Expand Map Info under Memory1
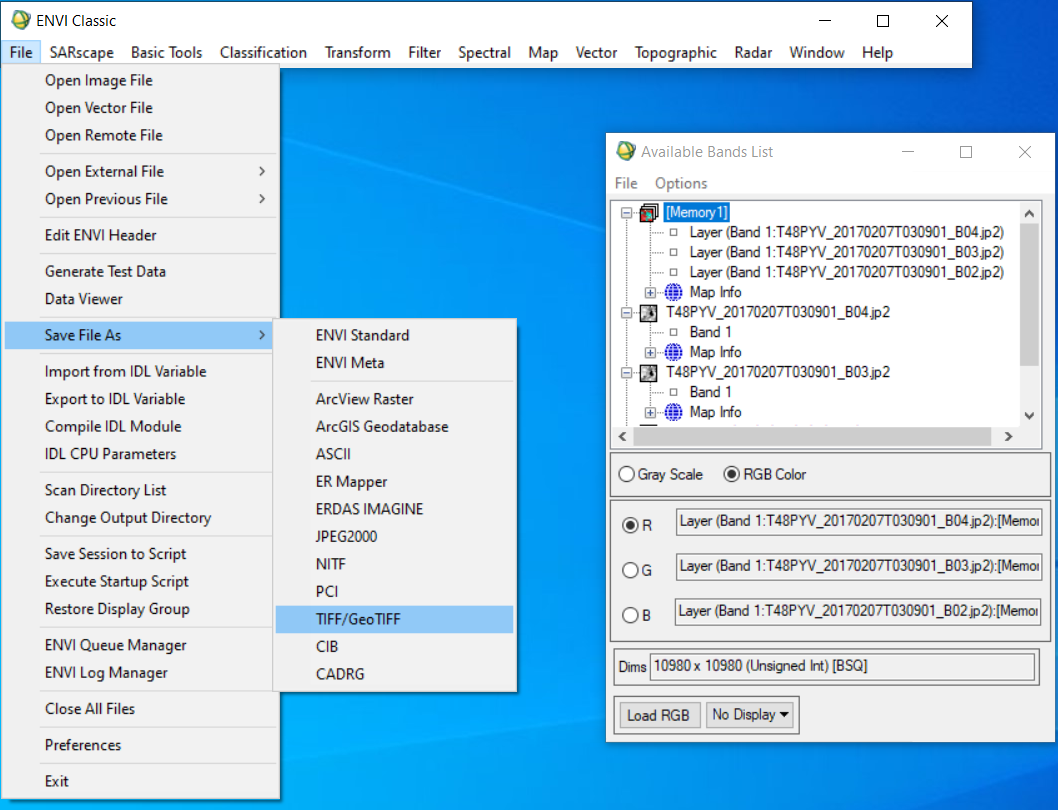The width and height of the screenshot is (1058, 810). tap(650, 292)
